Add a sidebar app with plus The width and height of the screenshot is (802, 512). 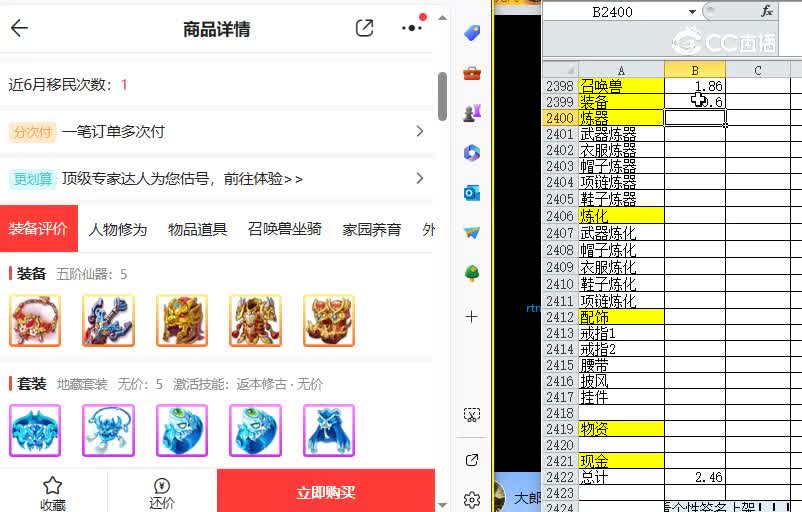472,317
